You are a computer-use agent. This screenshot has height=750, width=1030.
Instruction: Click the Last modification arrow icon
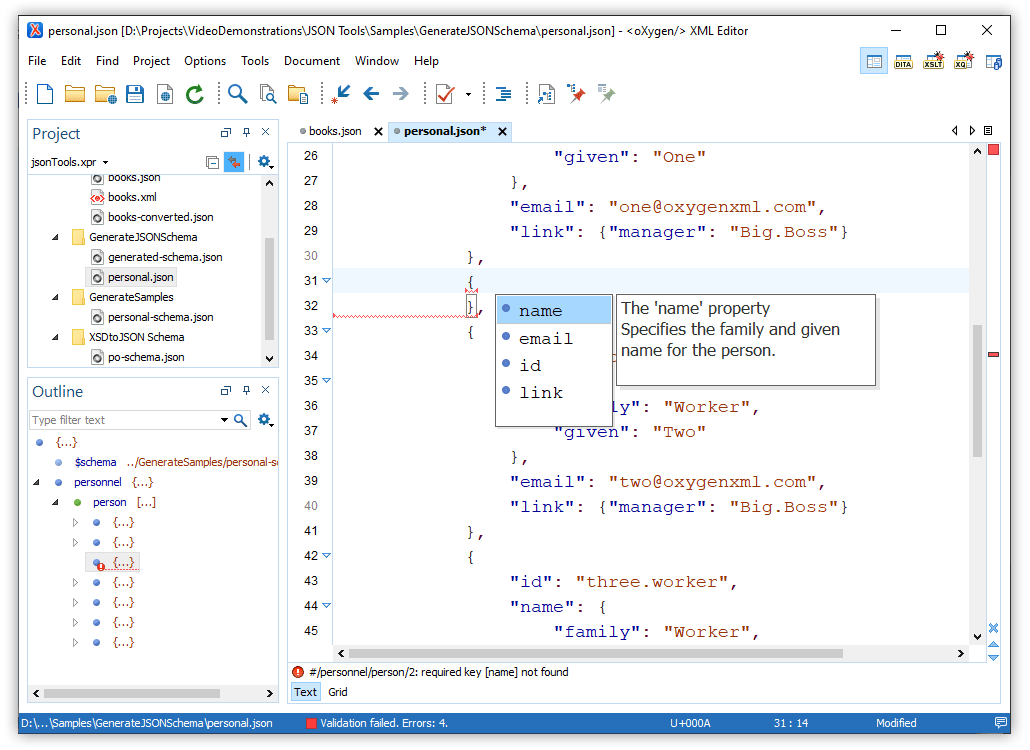tap(340, 94)
